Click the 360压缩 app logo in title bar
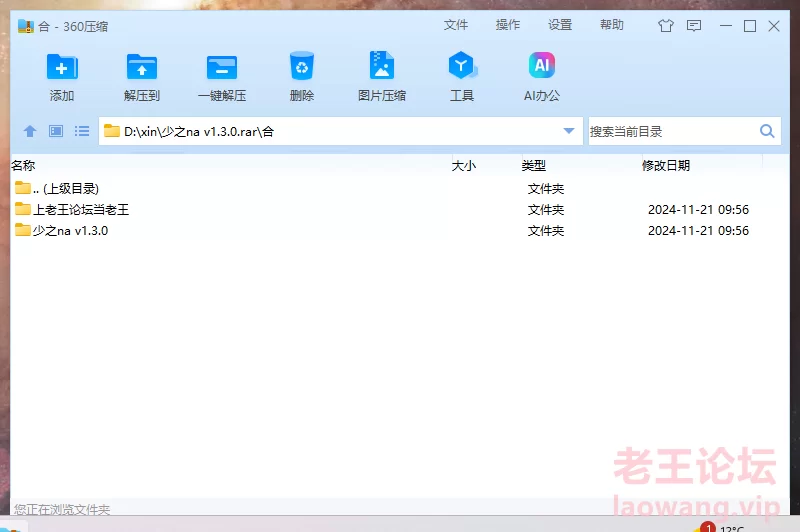 pyautogui.click(x=26, y=26)
